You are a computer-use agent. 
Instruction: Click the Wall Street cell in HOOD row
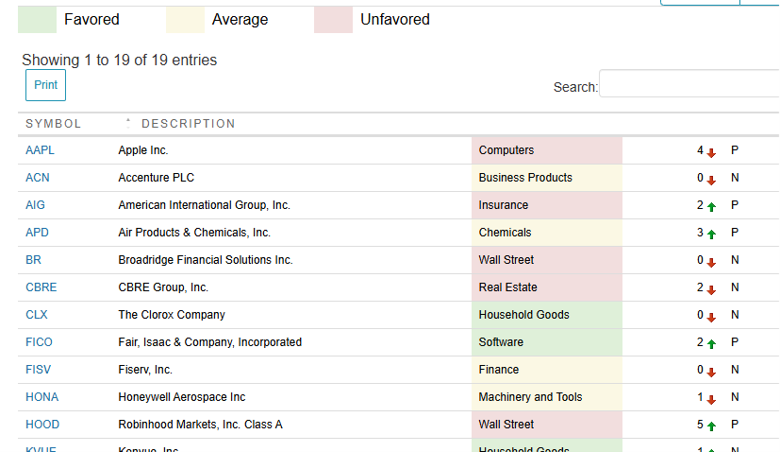point(547,424)
